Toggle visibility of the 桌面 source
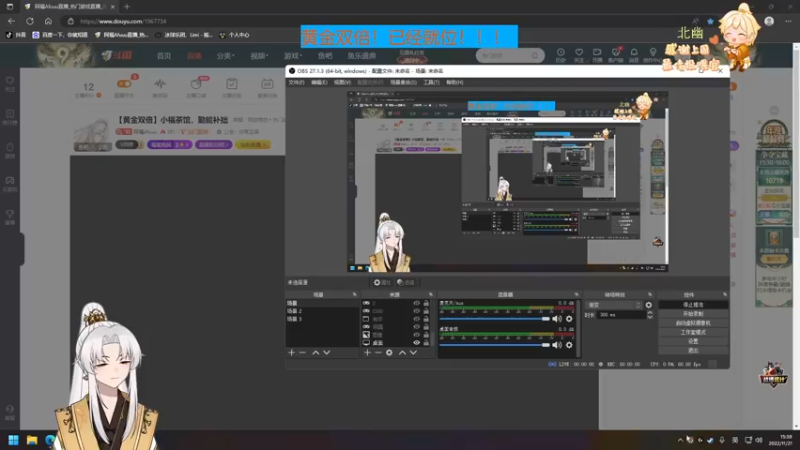The image size is (800, 450). (x=416, y=343)
